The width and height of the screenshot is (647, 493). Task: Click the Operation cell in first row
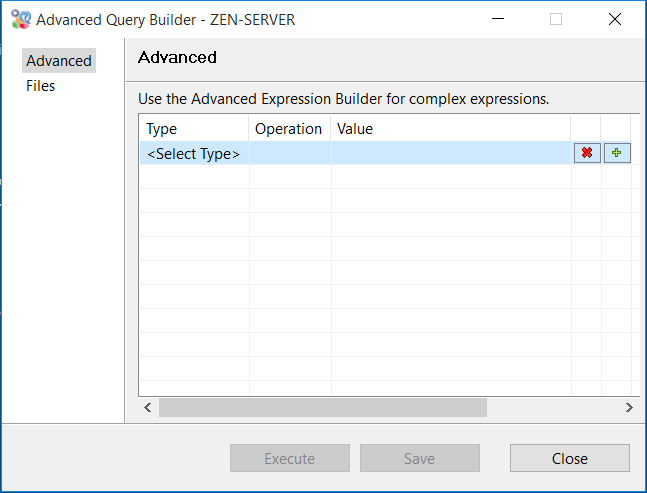click(290, 154)
